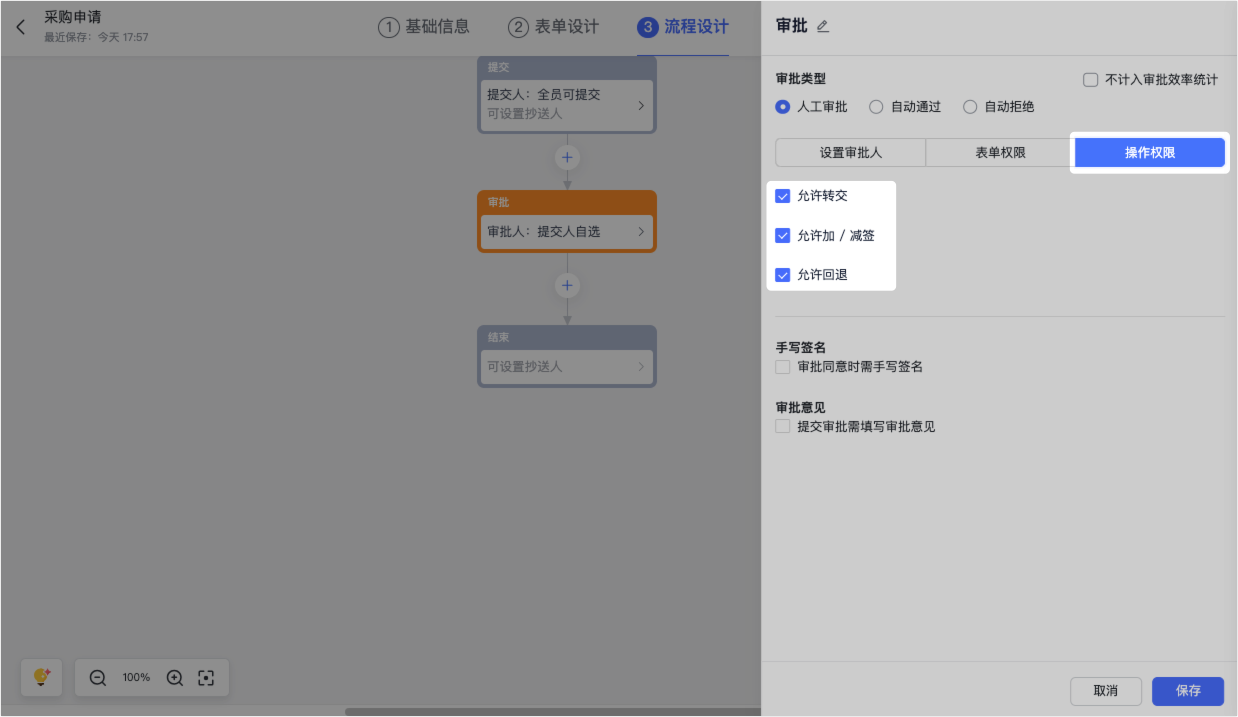
Task: Click the back arrow beside 采购申请
Action: pos(21,27)
